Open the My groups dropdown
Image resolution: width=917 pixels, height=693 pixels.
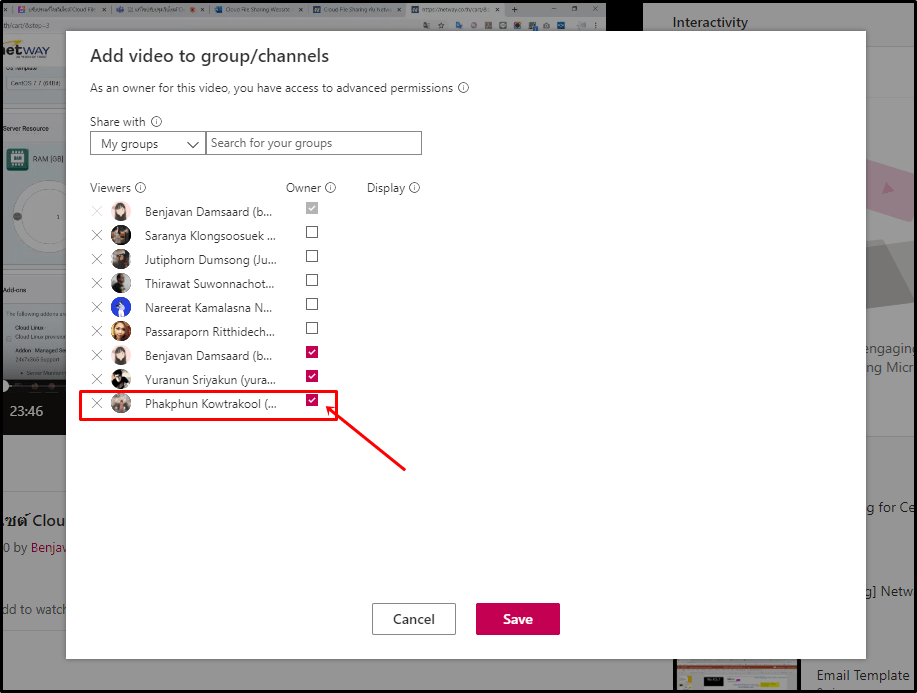pyautogui.click(x=148, y=144)
